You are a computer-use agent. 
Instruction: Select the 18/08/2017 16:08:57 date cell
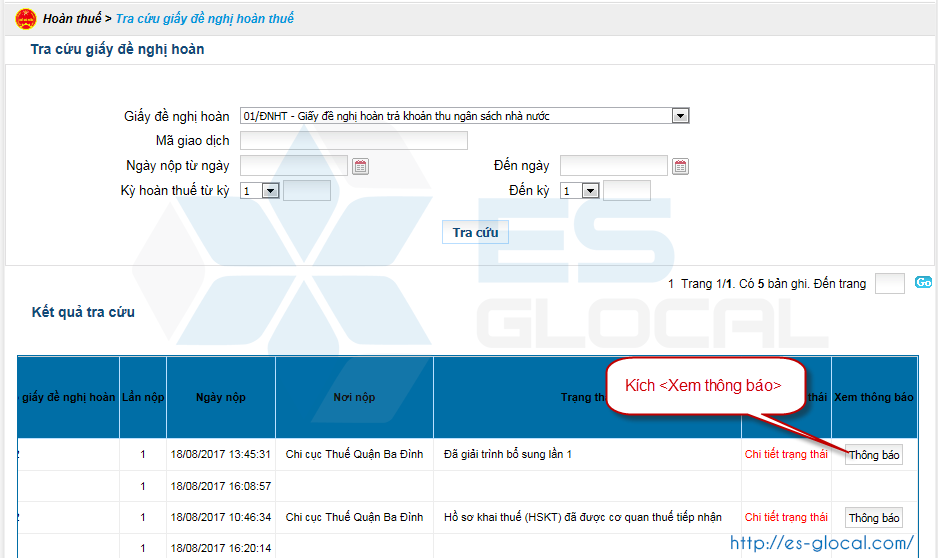point(221,486)
